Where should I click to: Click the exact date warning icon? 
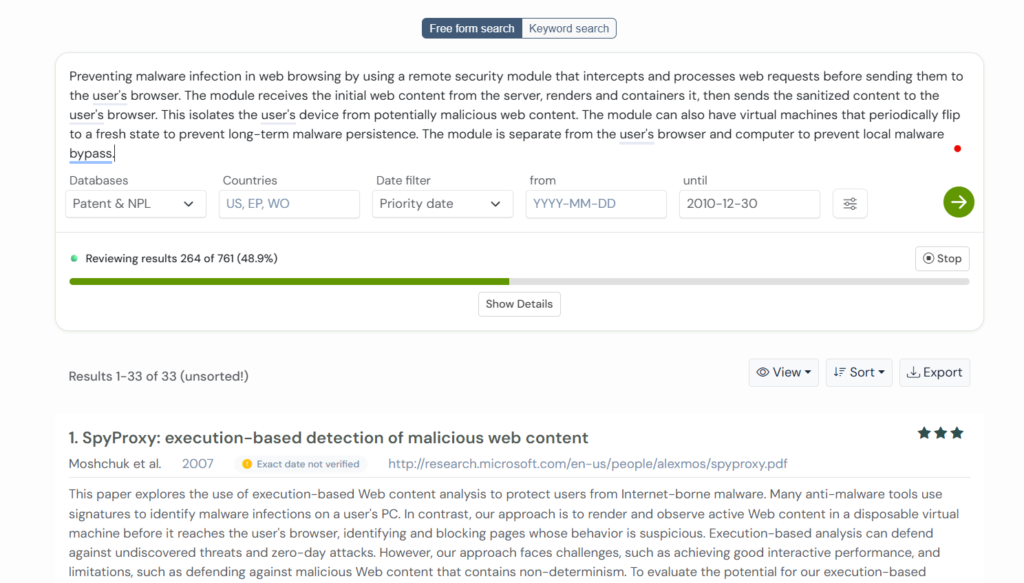click(247, 464)
